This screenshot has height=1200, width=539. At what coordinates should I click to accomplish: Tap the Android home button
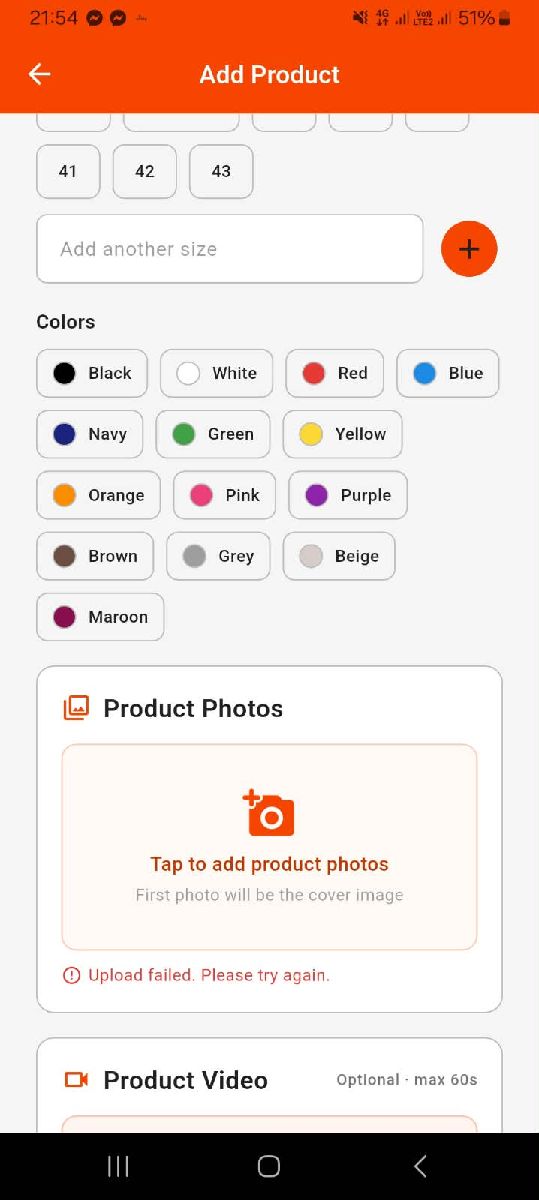click(269, 1166)
